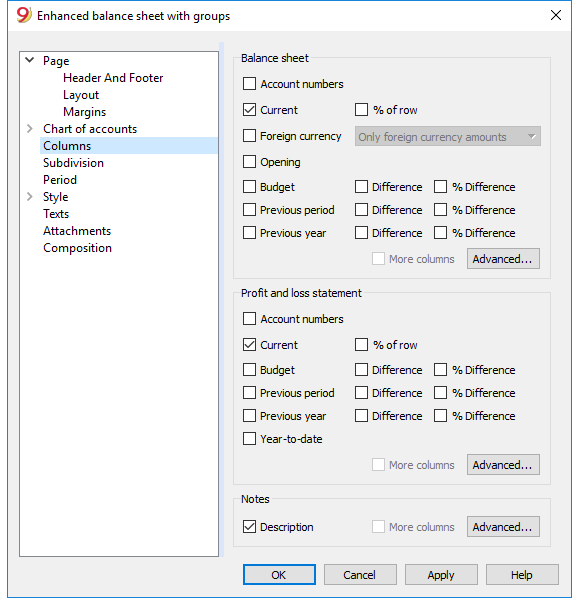579x605 pixels.
Task: Click the Banana 9 app icon in title bar
Action: click(24, 15)
